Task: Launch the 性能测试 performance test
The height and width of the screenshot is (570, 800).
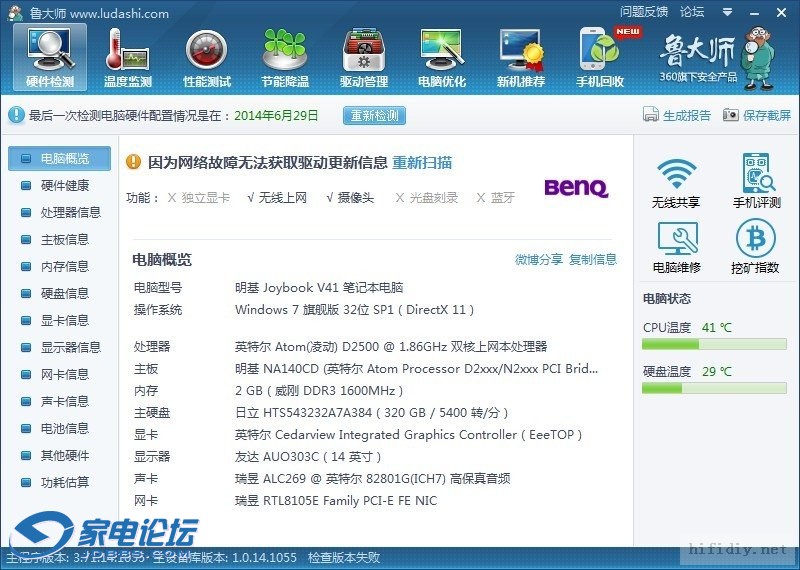Action: [x=207, y=57]
